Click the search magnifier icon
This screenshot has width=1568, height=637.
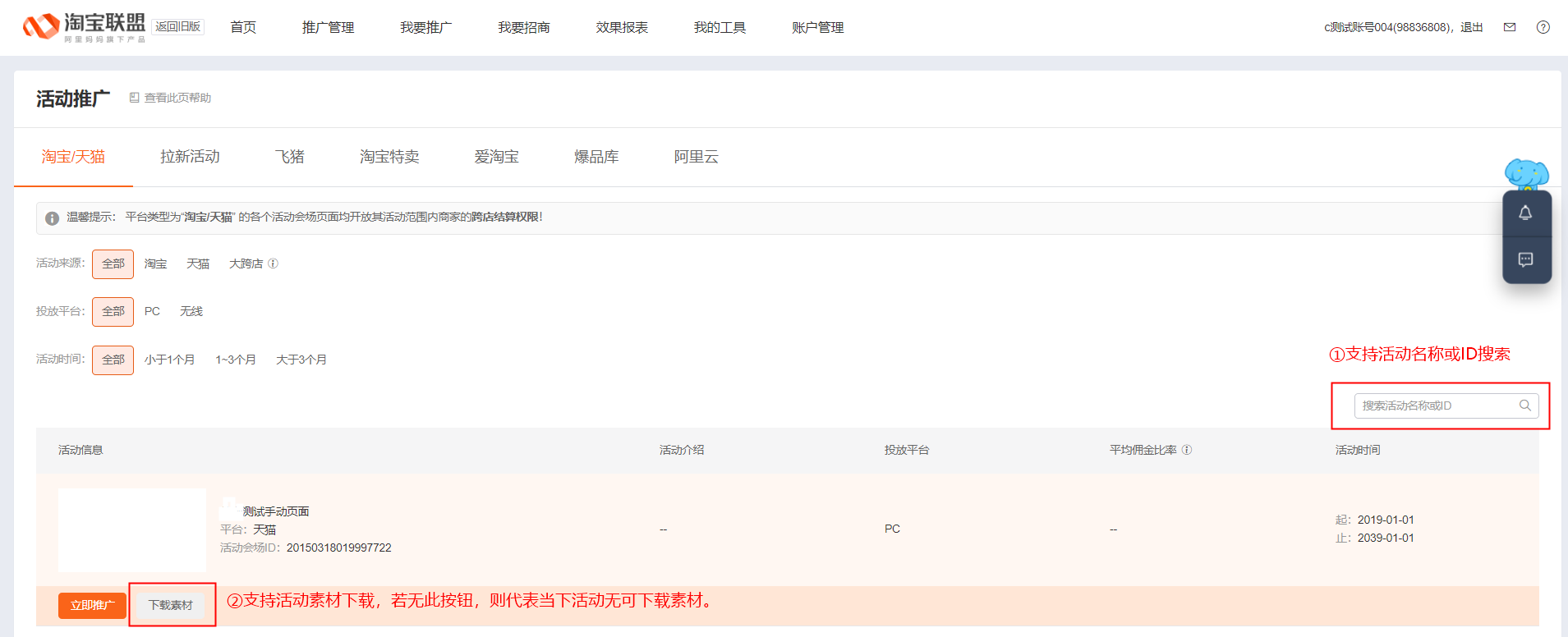tap(1524, 406)
